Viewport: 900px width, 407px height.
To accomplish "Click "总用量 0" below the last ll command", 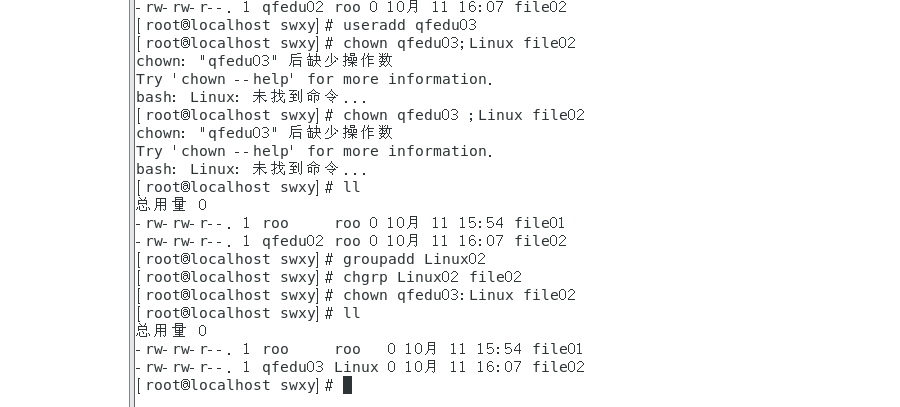I will 171,331.
